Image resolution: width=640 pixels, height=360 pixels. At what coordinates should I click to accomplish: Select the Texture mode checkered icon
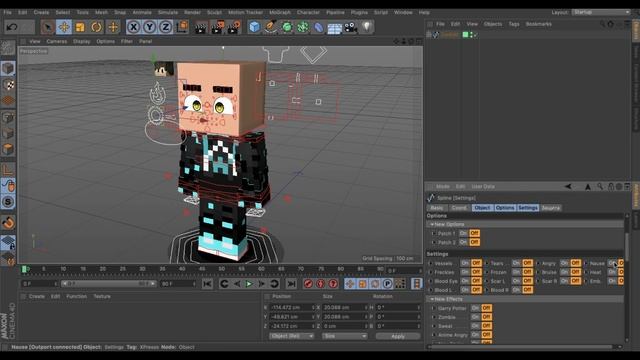point(8,85)
